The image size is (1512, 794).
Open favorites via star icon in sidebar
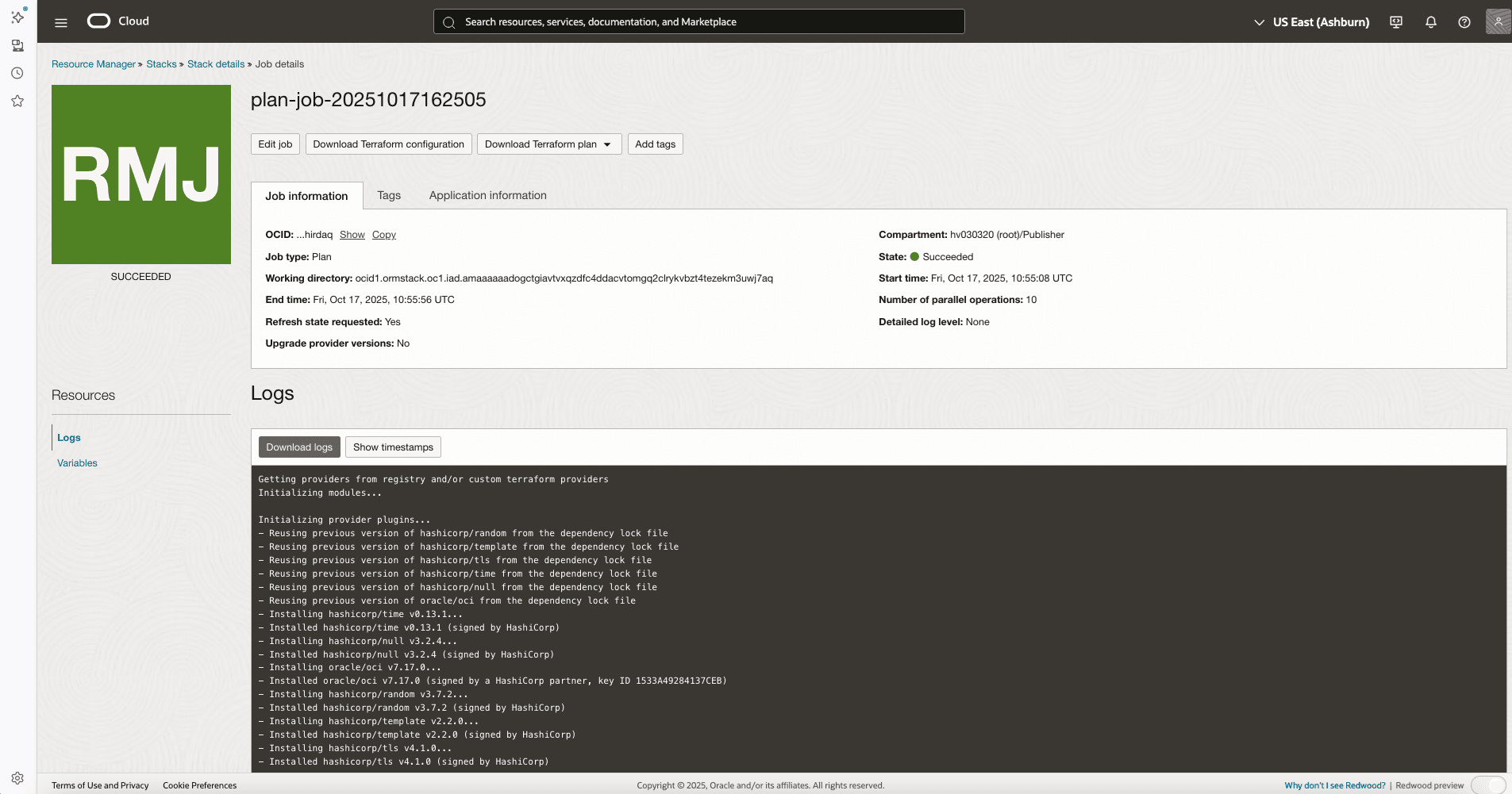pyautogui.click(x=17, y=101)
